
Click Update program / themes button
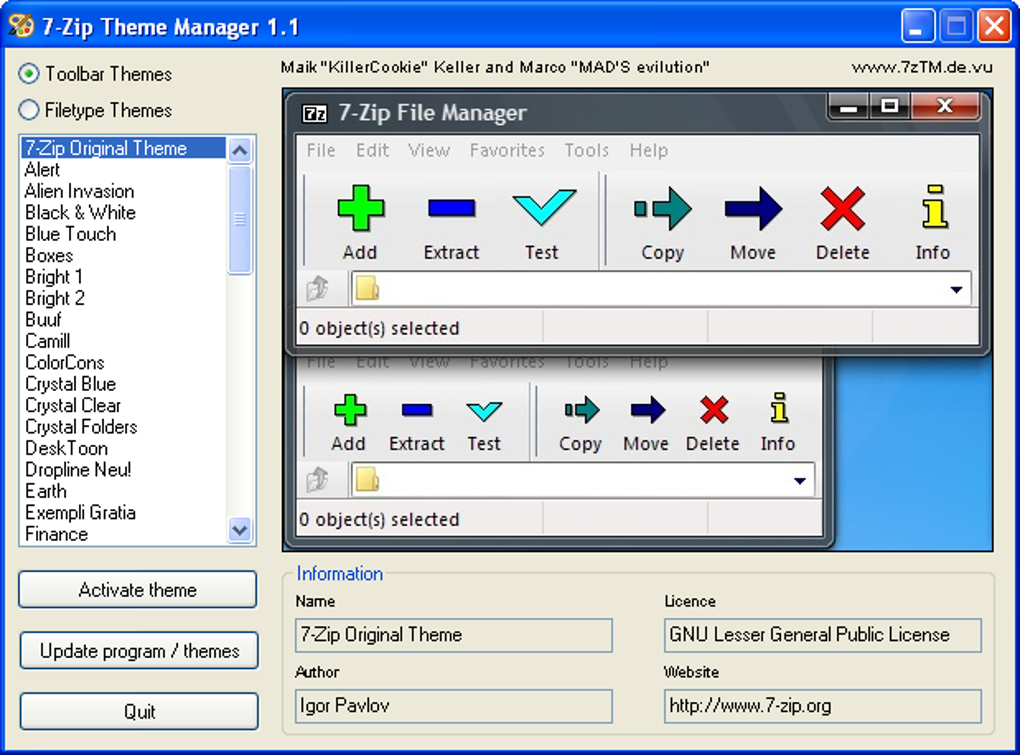[139, 650]
